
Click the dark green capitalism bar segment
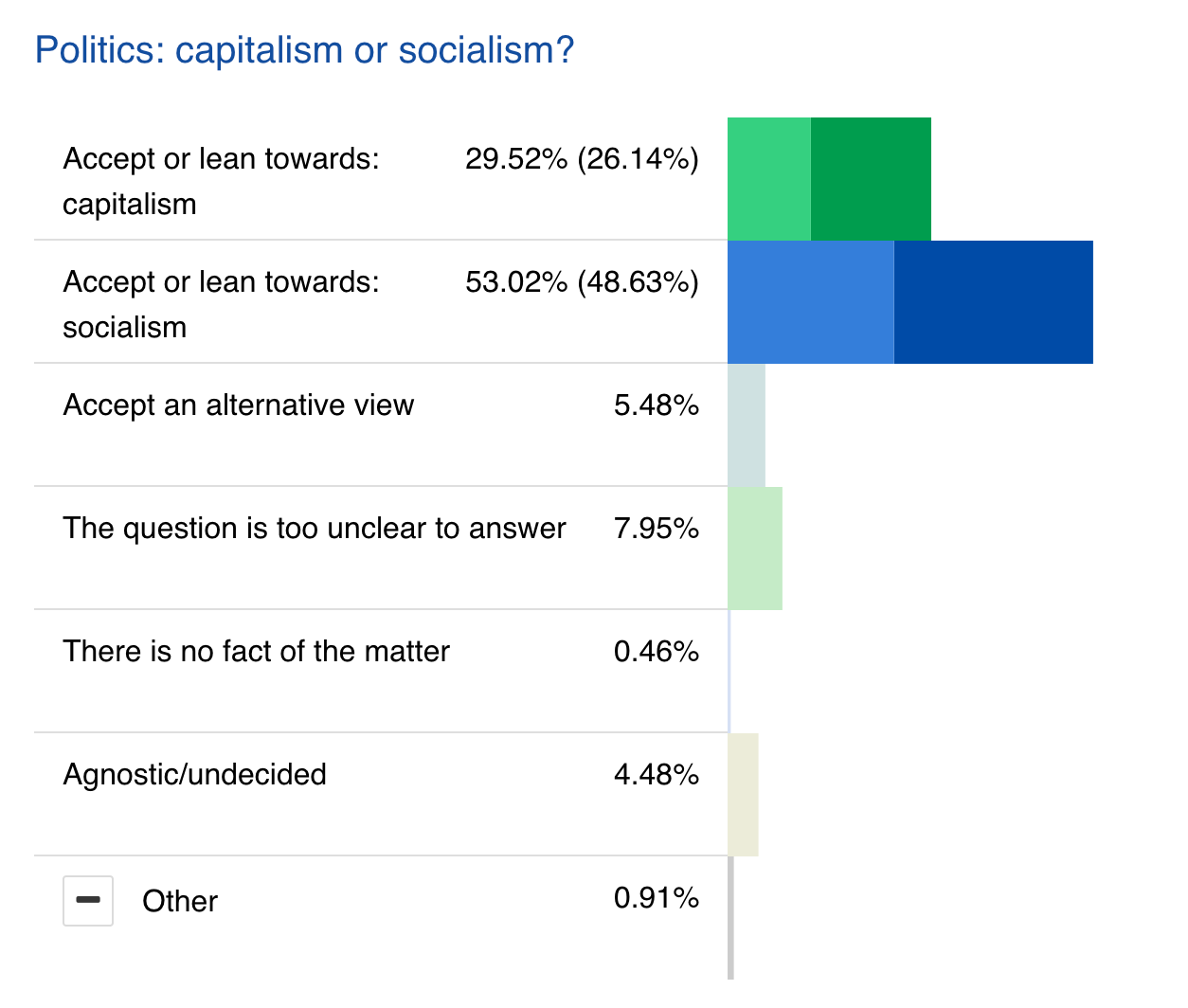(x=871, y=178)
